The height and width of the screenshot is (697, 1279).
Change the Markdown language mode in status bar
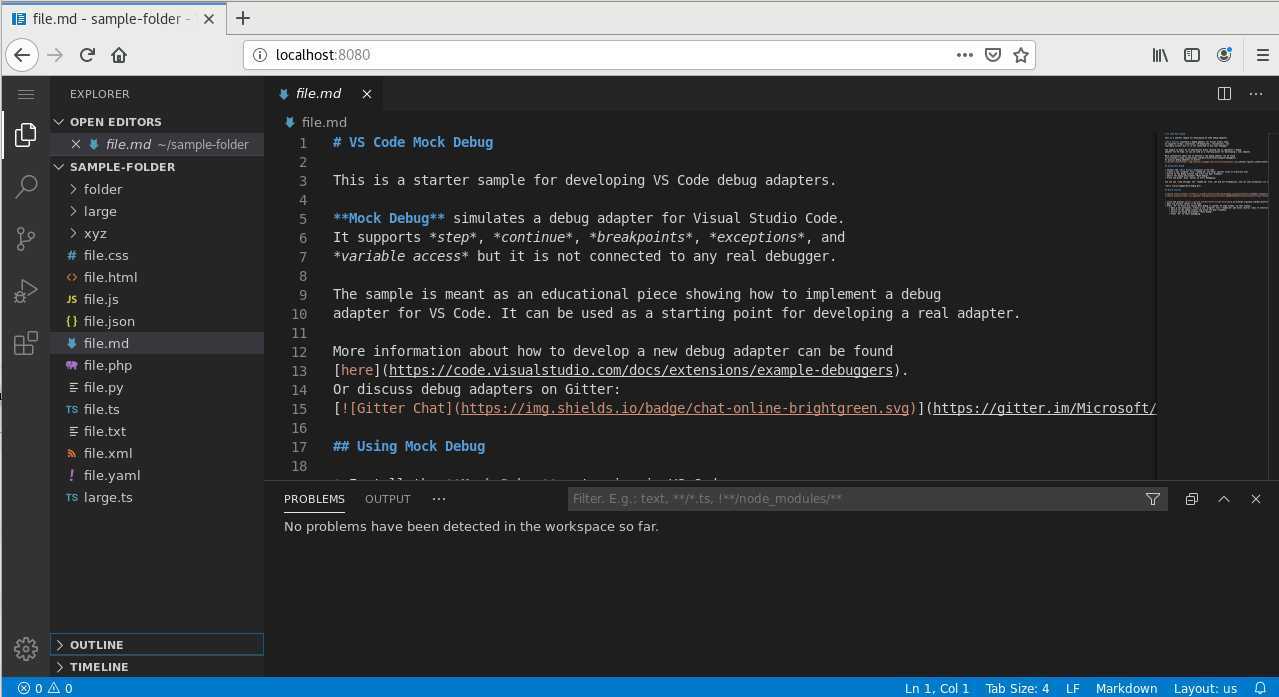pos(1126,688)
